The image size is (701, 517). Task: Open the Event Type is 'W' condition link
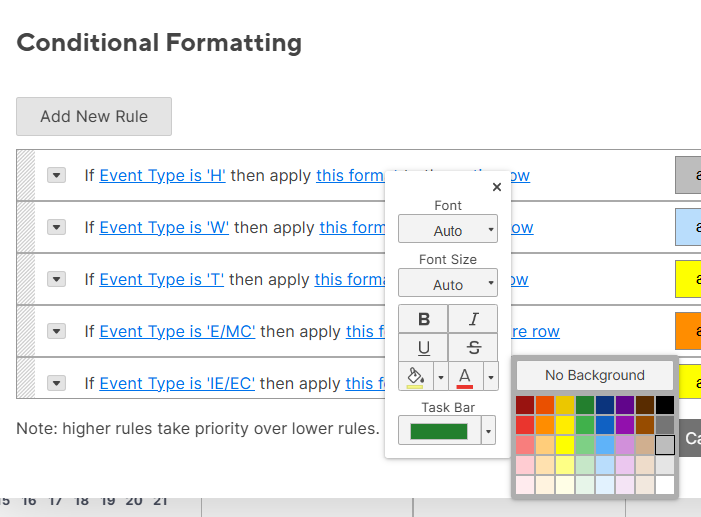pos(164,227)
